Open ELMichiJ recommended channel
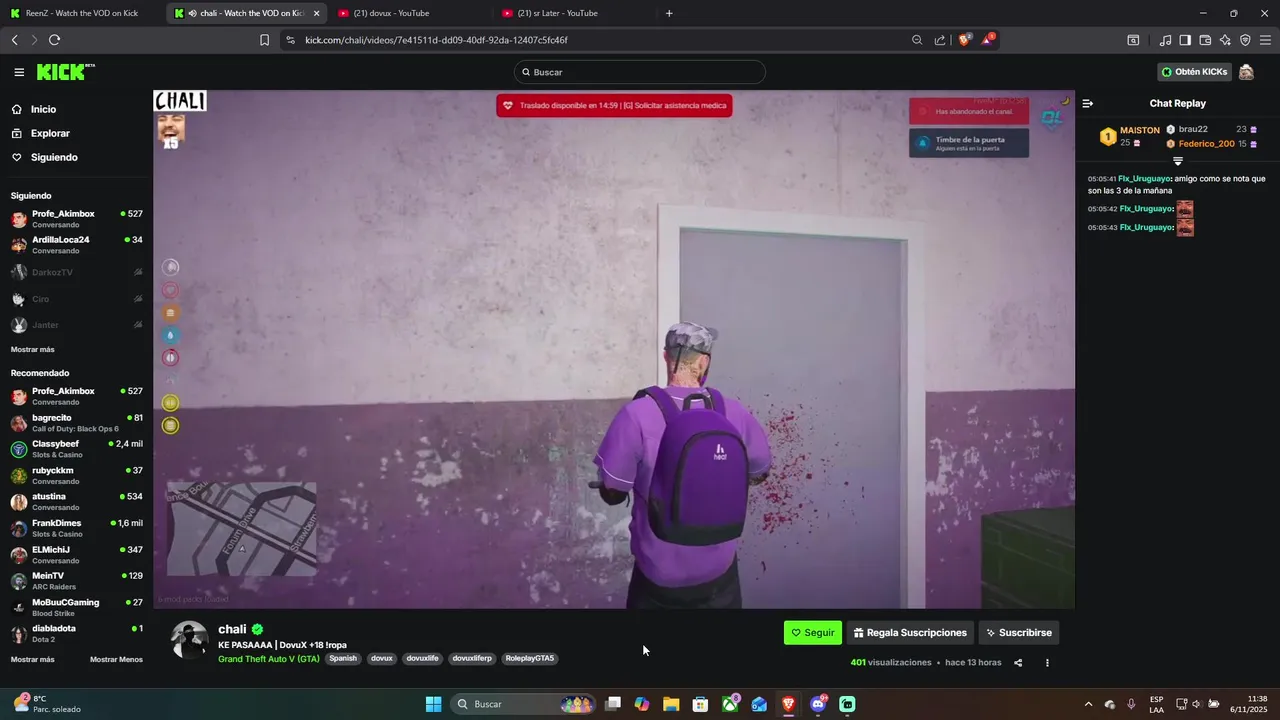1280x720 pixels. 76,555
